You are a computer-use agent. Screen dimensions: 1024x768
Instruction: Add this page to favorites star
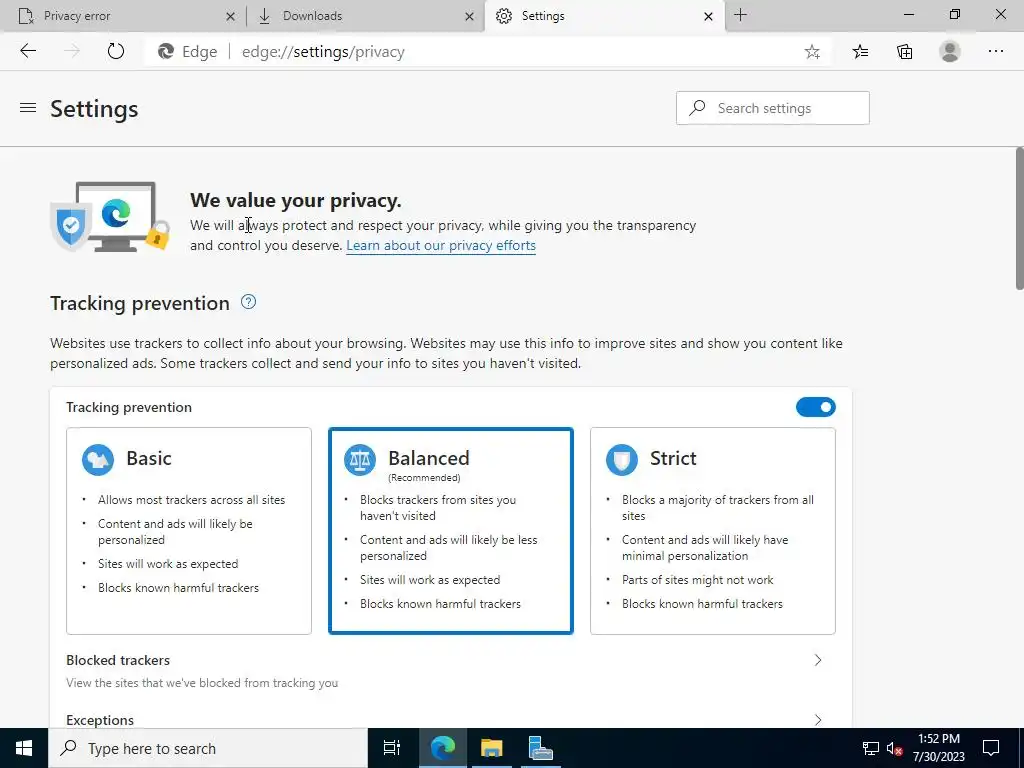tap(812, 52)
